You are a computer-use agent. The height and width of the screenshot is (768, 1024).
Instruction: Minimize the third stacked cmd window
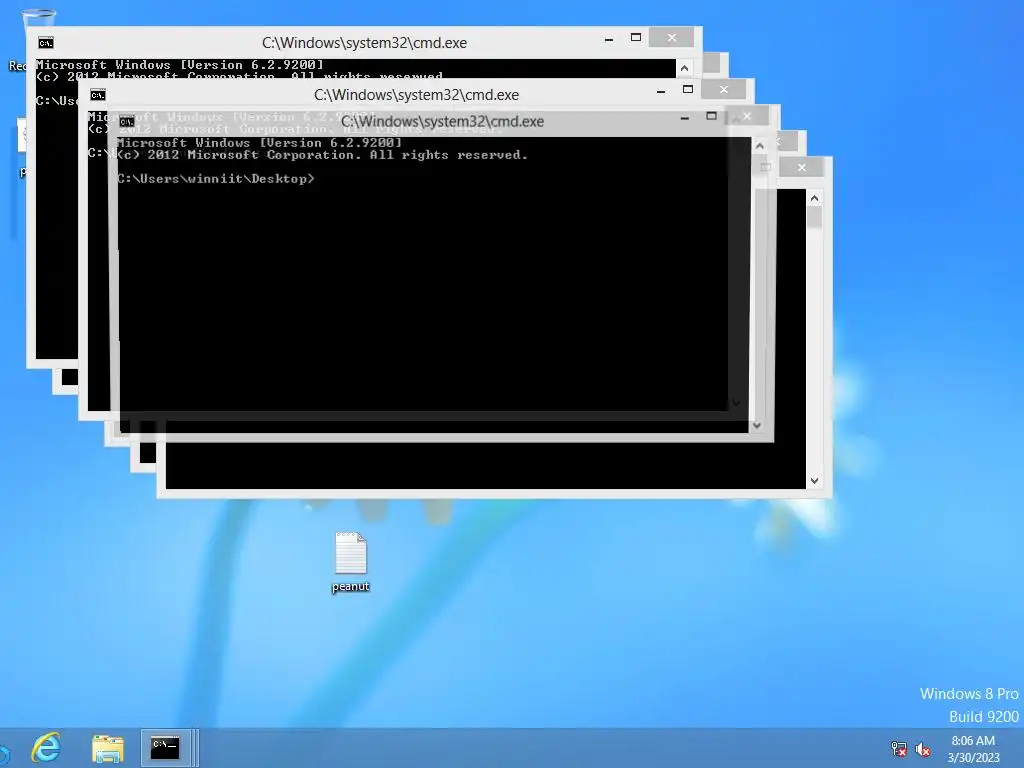click(661, 91)
